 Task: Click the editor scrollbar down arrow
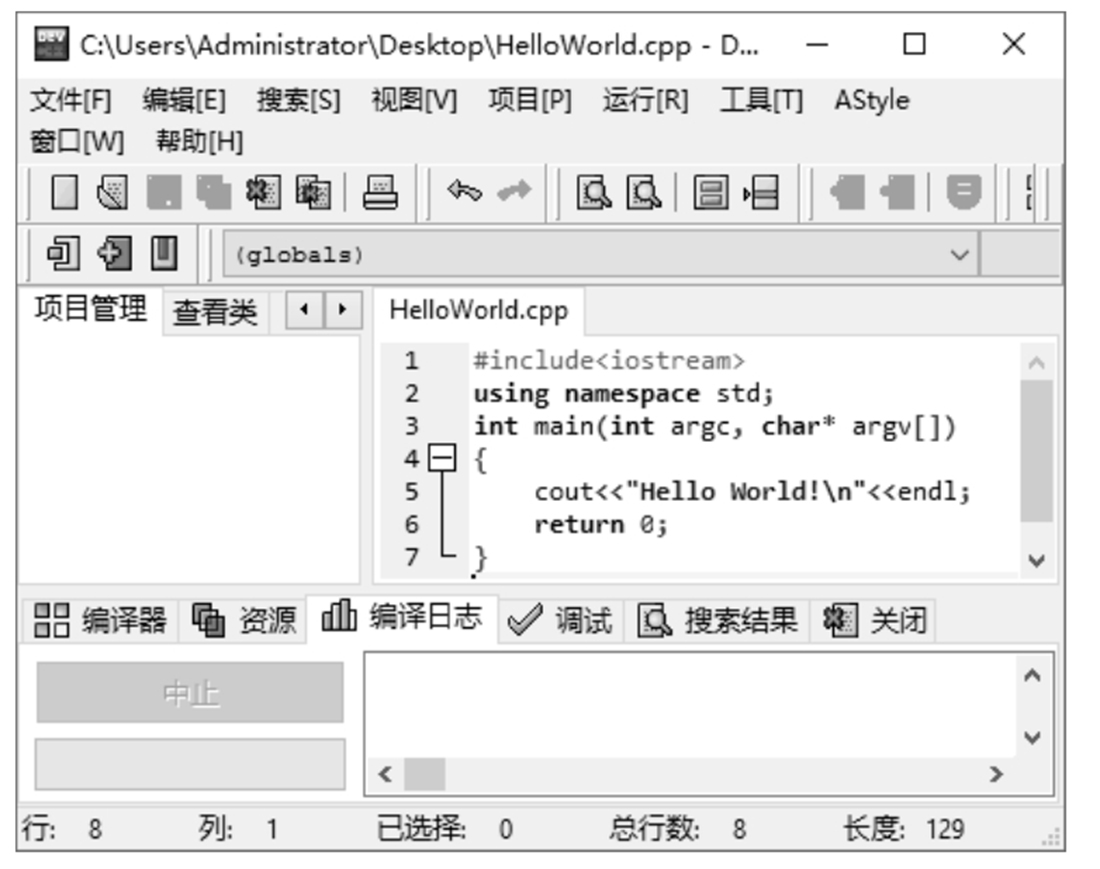(1036, 560)
